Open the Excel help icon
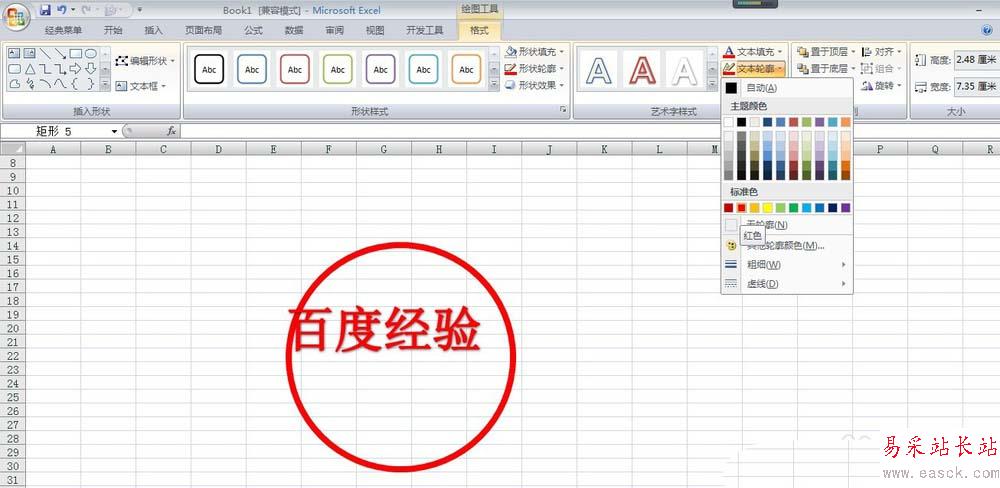Screen dimensions: 1000x488 pyautogui.click(x=987, y=30)
